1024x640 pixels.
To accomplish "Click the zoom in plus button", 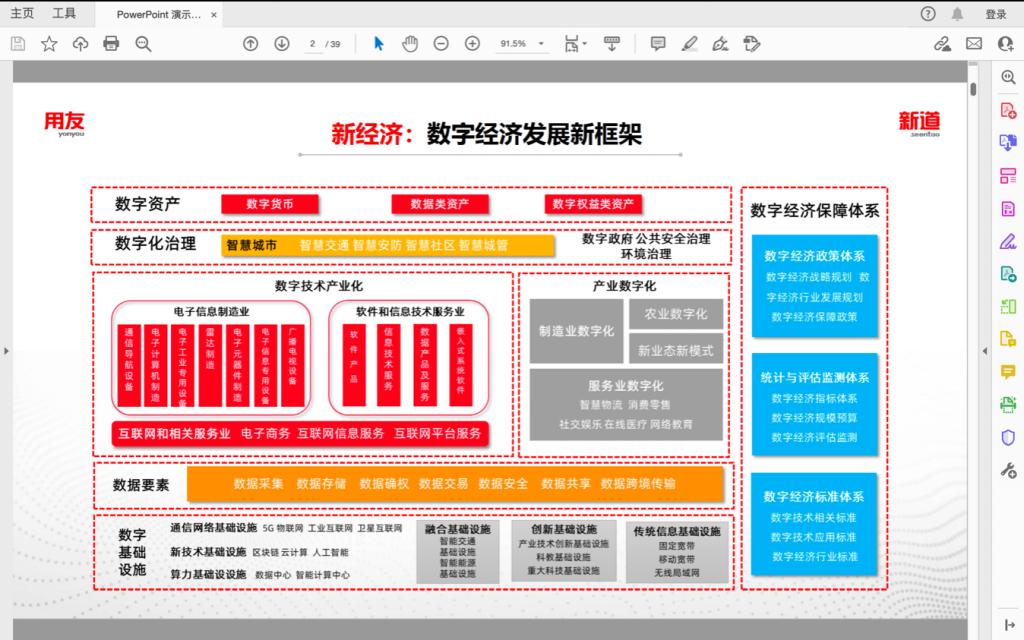I will 472,43.
